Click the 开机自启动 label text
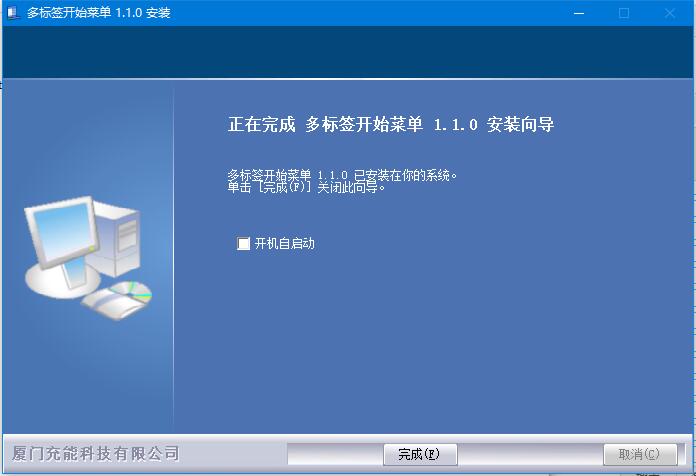This screenshot has width=696, height=476. 285,243
